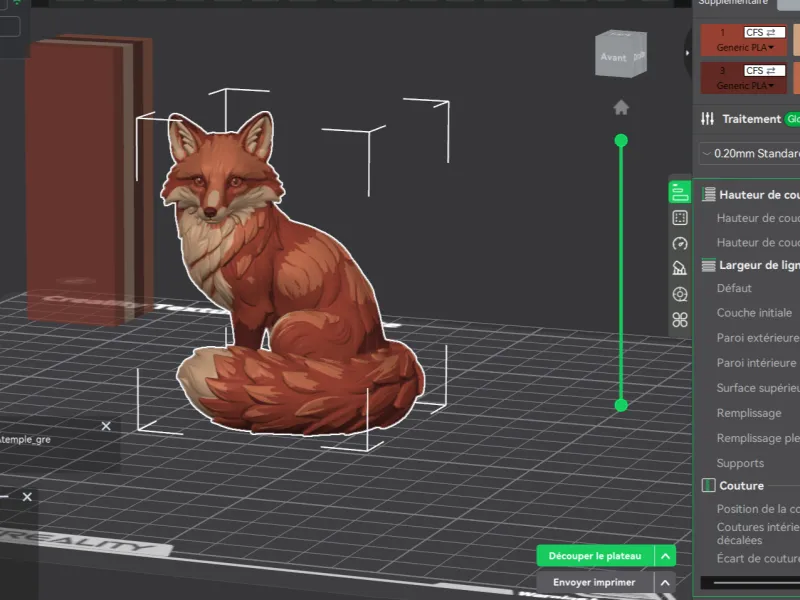Click the Traitement panel title

(x=752, y=119)
